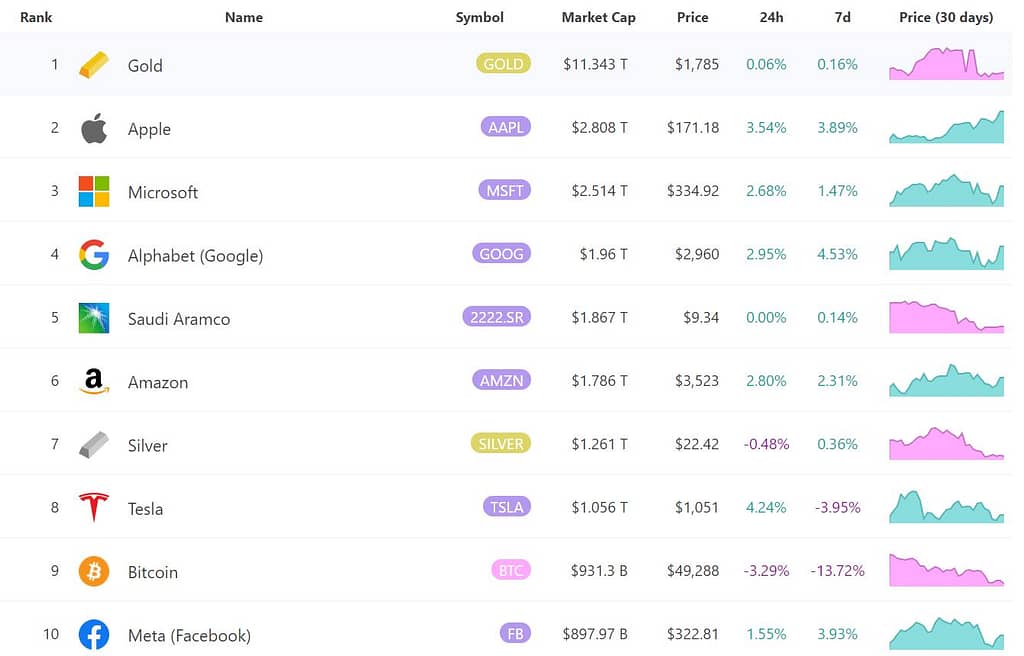
Task: Click the AMZN symbol badge
Action: [x=502, y=380]
